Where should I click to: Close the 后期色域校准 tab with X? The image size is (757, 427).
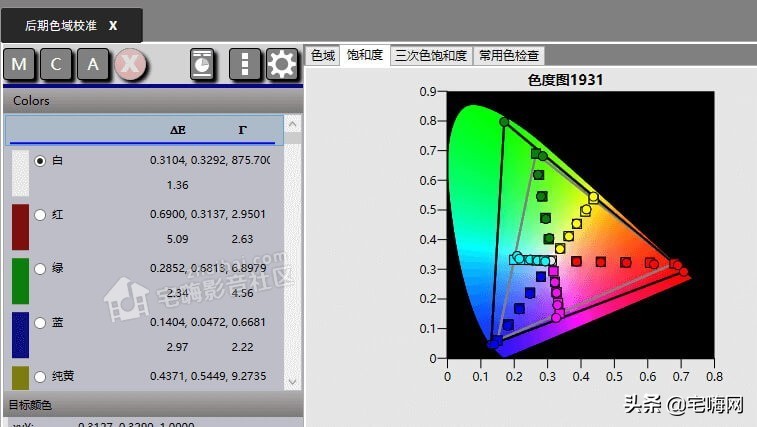[x=113, y=26]
